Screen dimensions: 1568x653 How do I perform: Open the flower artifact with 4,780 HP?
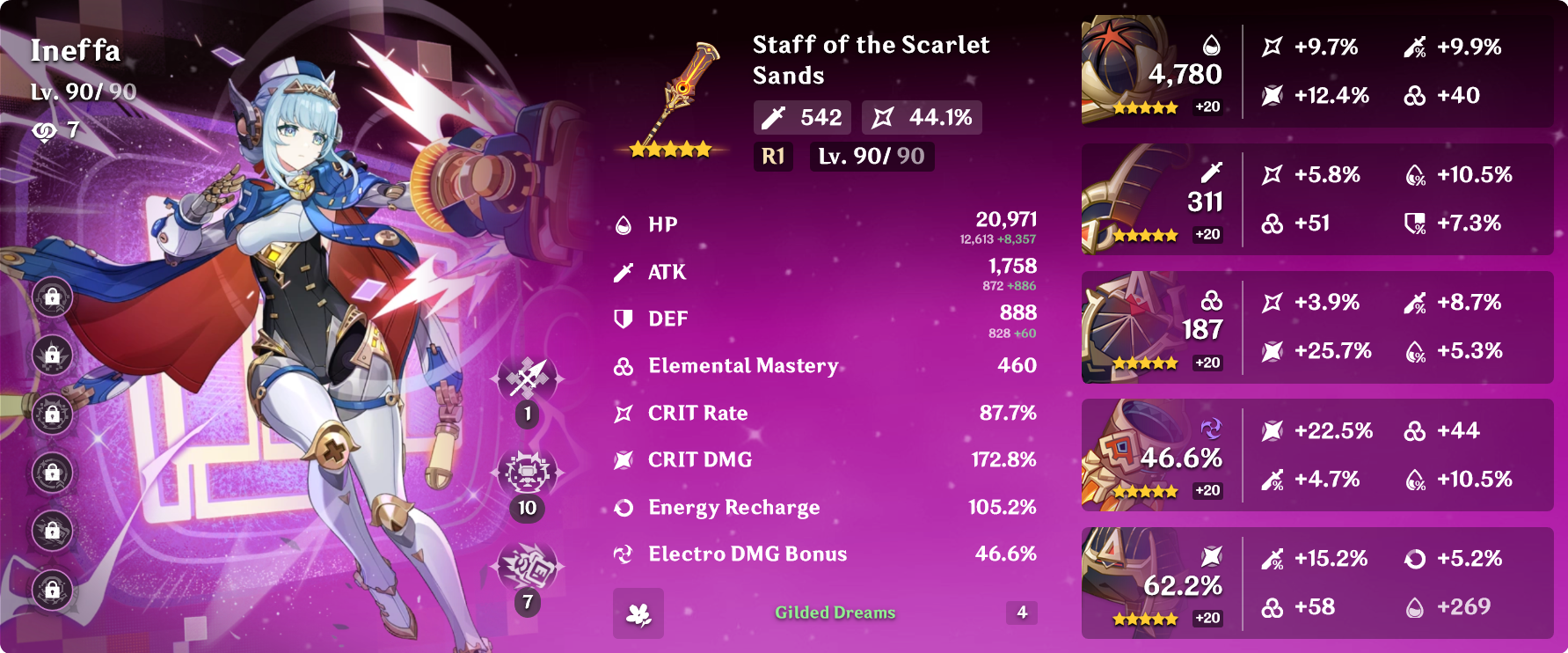pyautogui.click(x=1317, y=72)
